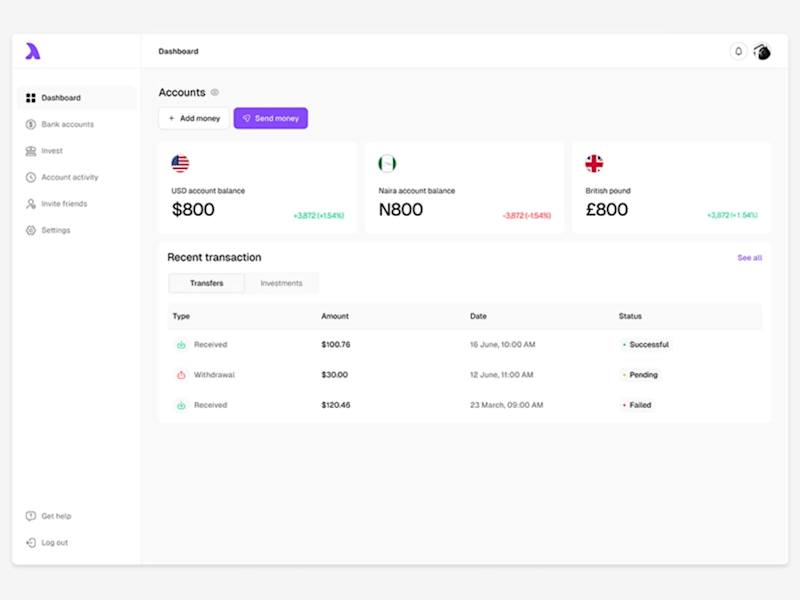
Task: Click the Date column header
Action: [x=478, y=316]
